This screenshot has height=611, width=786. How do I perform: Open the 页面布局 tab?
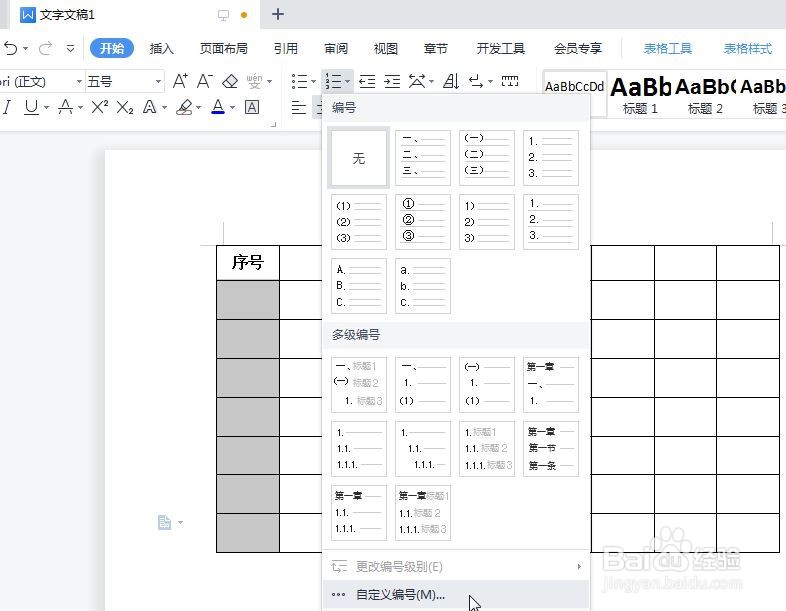[x=224, y=49]
